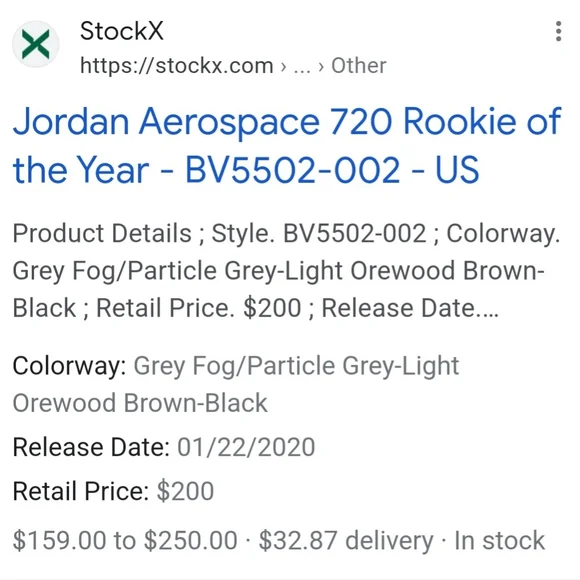This screenshot has width=580, height=580.
Task: Click the Retail Price label
Action: [81, 491]
